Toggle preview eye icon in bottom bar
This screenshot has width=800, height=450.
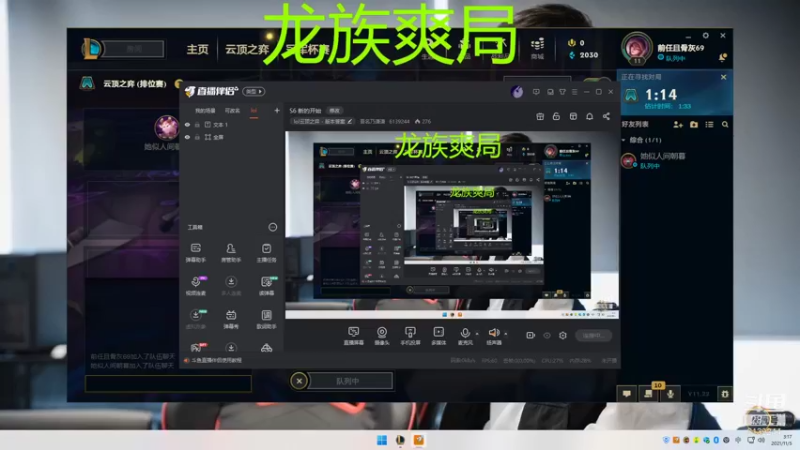[x=547, y=335]
